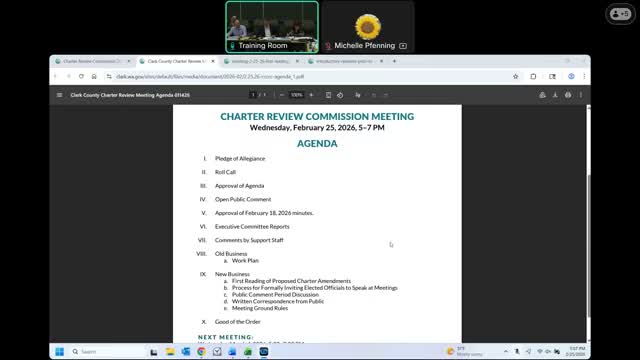The image size is (640, 360).
Task: Open the PDF viewer sidebar menu icon
Action: [x=60, y=95]
